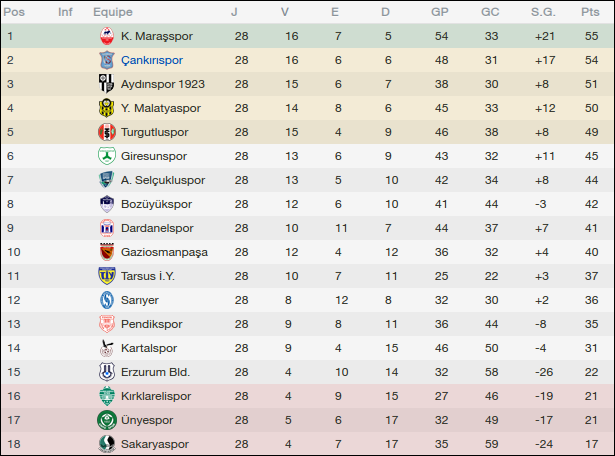Click the Giresunspor green club badge

point(107,156)
